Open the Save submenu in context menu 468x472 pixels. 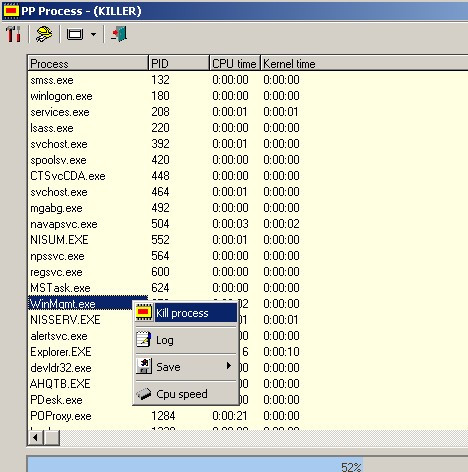tap(186, 367)
